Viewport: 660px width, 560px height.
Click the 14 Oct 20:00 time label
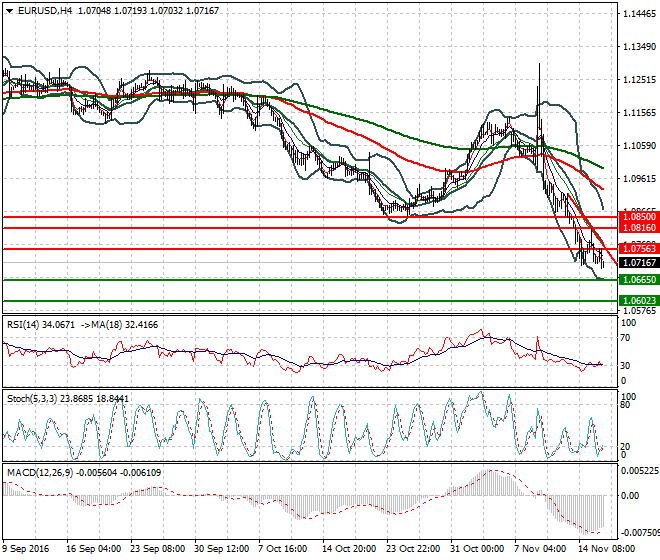(x=349, y=549)
